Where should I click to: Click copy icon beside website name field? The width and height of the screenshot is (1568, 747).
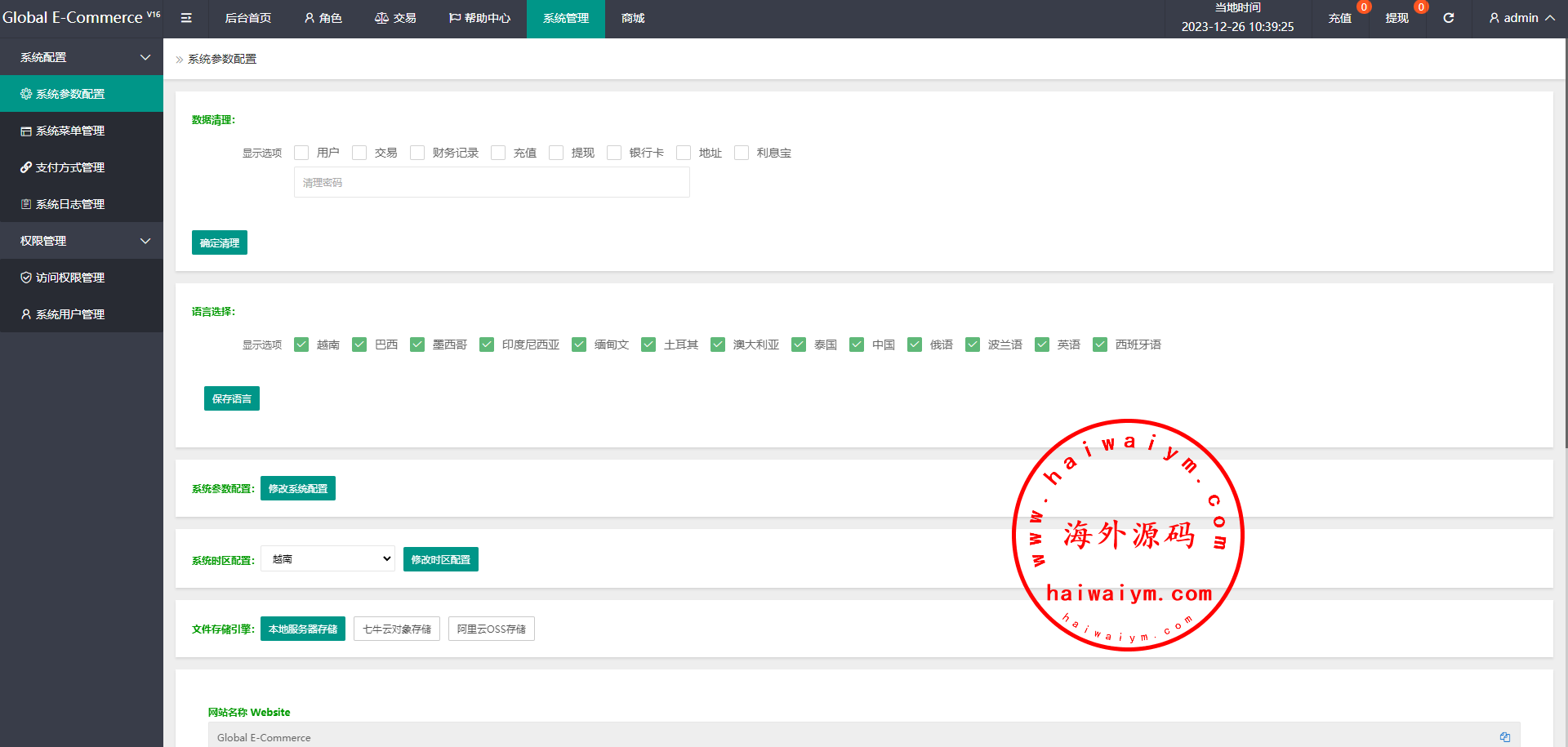click(1504, 737)
